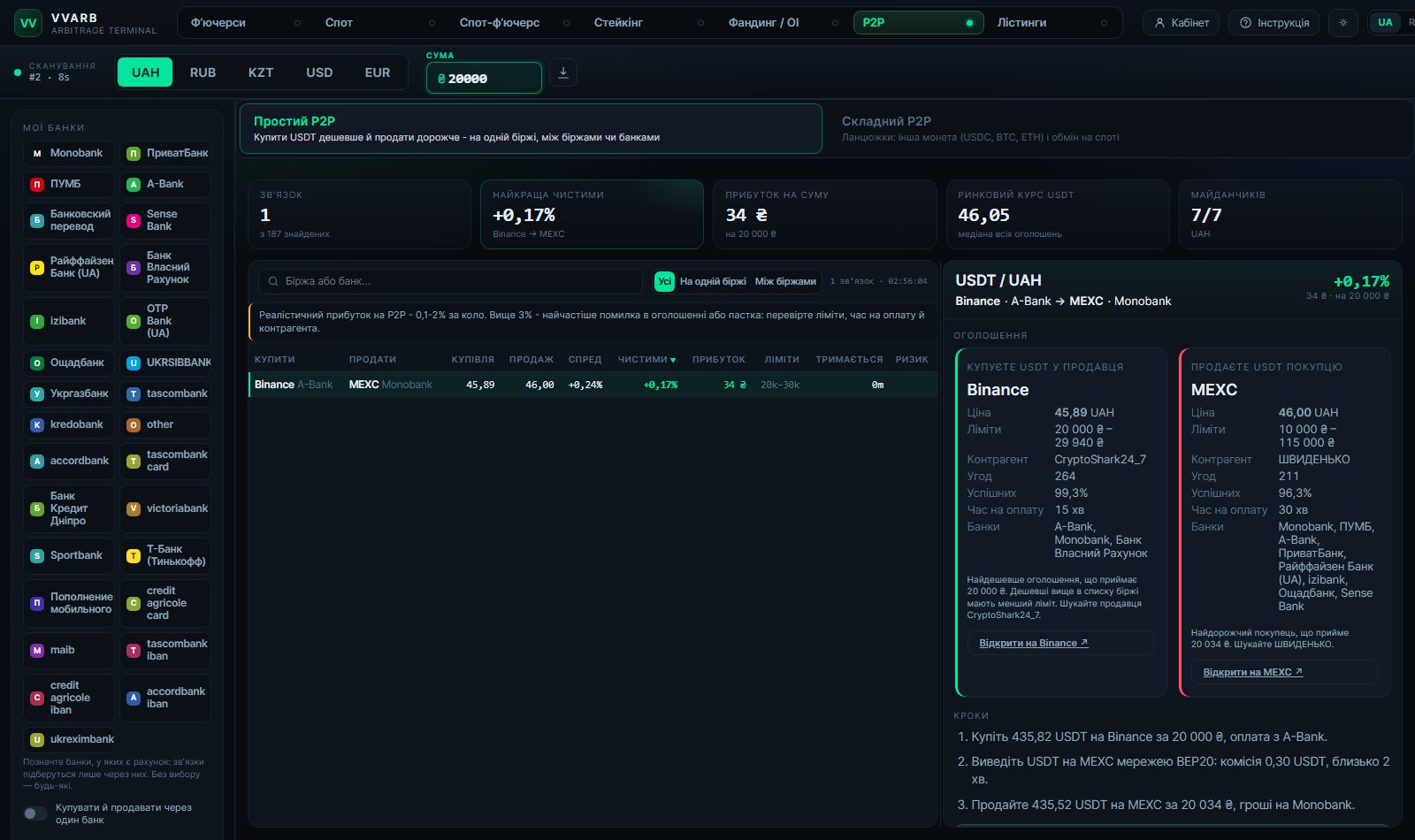
Task: Sort by СПРЕД column header
Action: coord(585,360)
